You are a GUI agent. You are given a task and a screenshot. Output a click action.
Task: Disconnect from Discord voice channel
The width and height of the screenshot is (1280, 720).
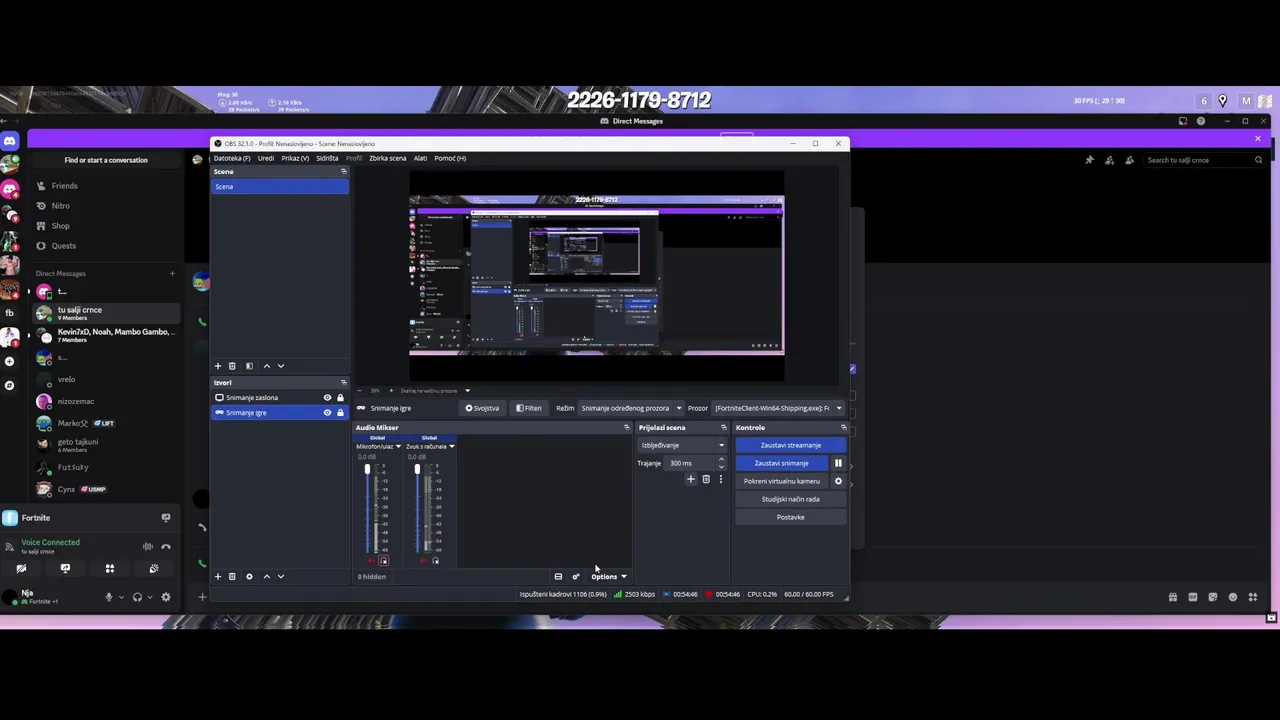166,546
